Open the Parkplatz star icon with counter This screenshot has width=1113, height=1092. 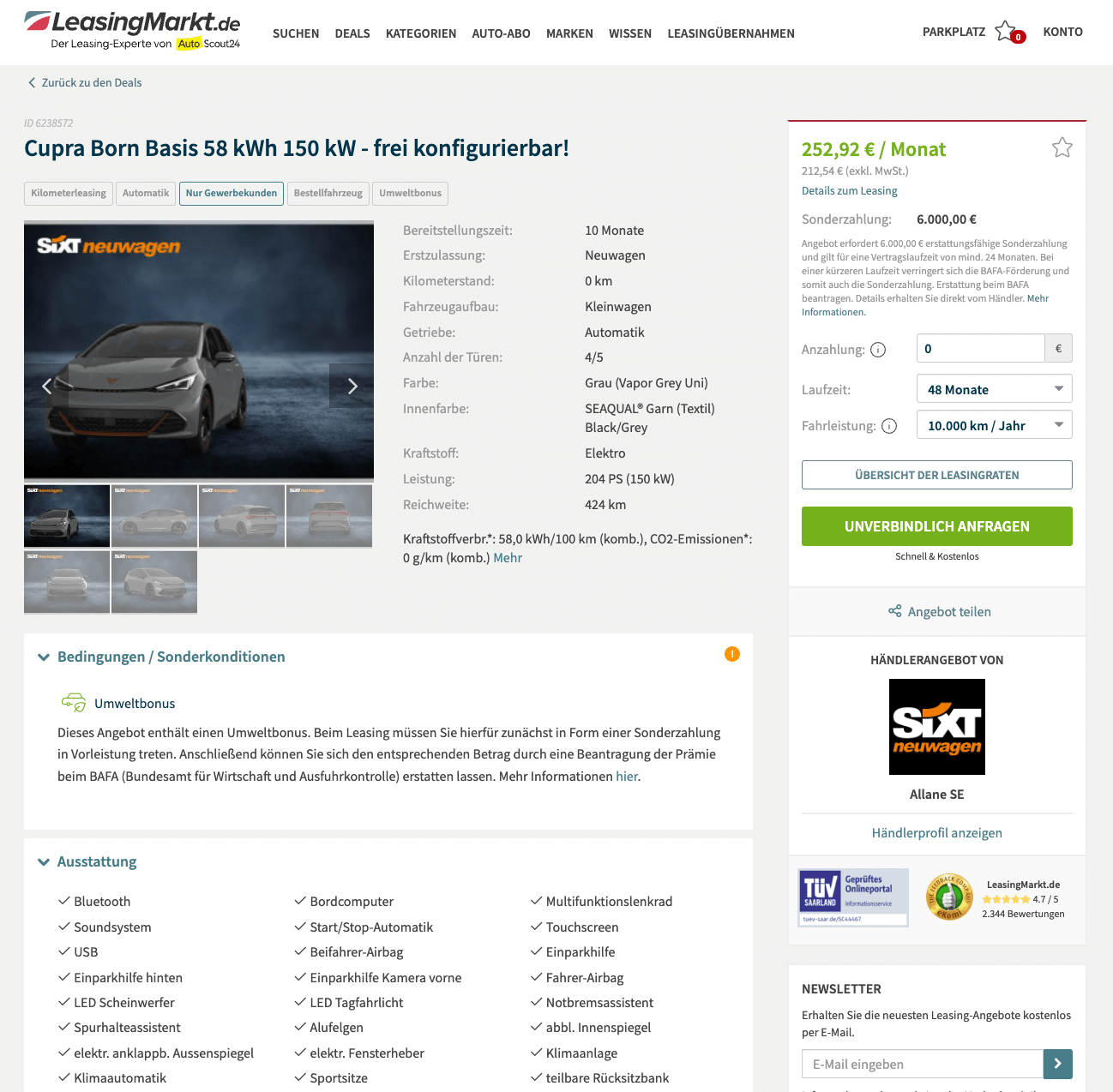[1010, 33]
